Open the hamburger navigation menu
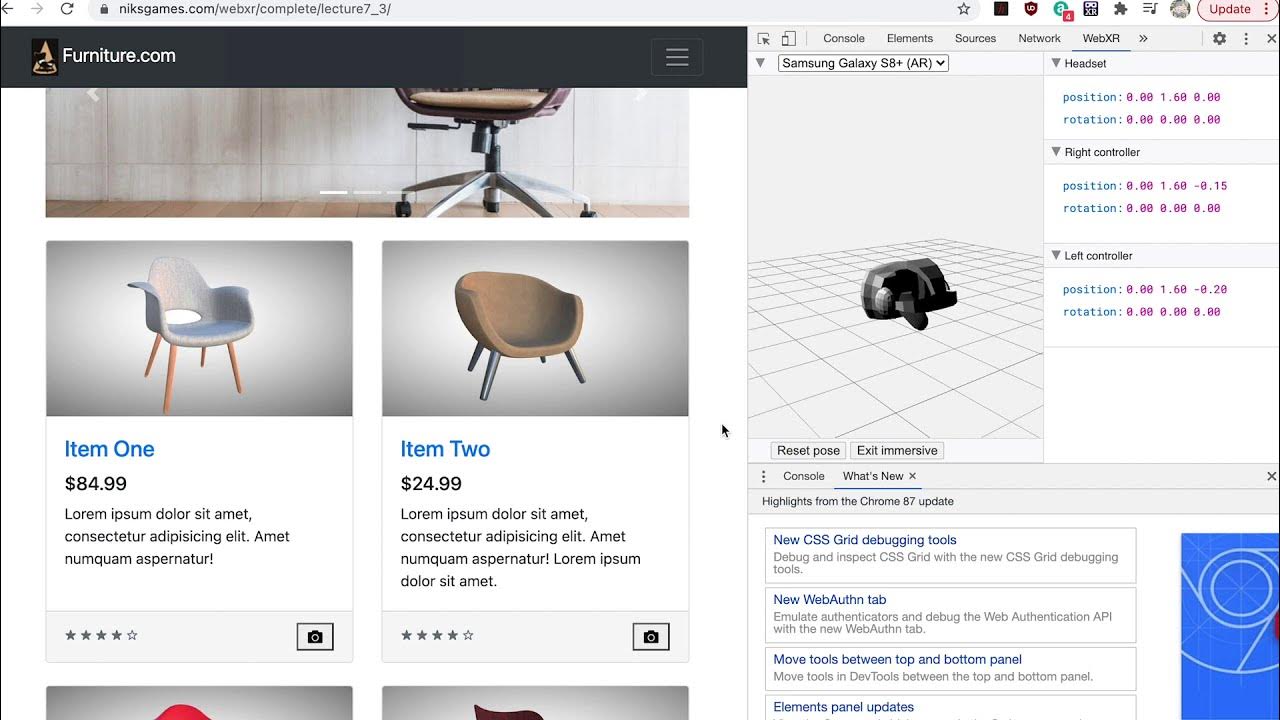The image size is (1280, 720). [677, 57]
